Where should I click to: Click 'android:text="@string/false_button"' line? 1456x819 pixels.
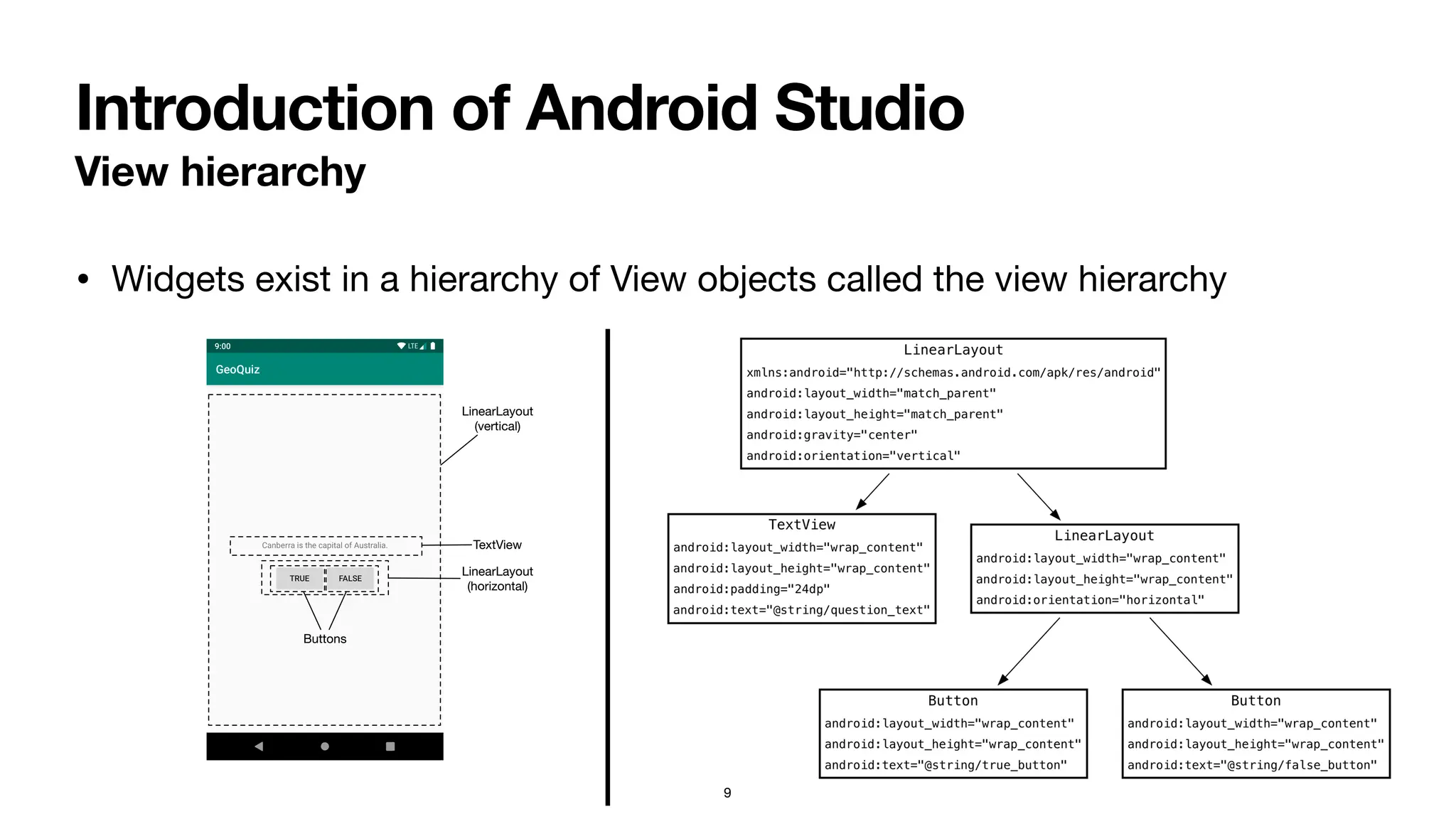1252,765
